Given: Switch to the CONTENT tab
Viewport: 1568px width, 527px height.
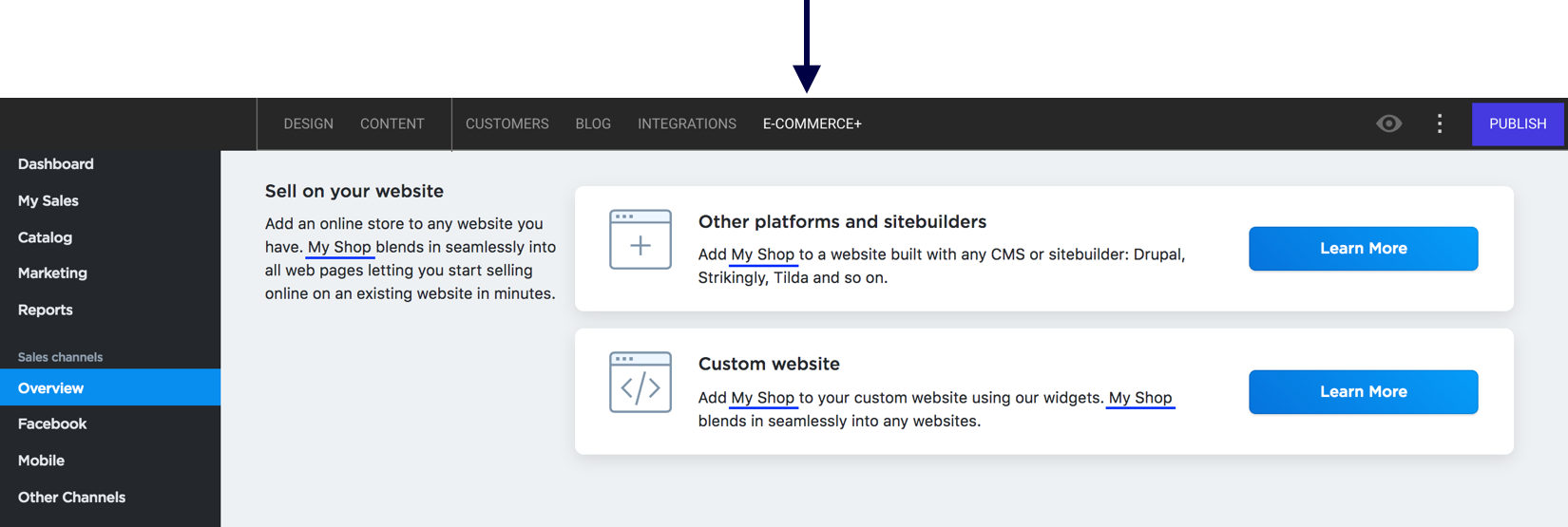Looking at the screenshot, I should coord(392,123).
